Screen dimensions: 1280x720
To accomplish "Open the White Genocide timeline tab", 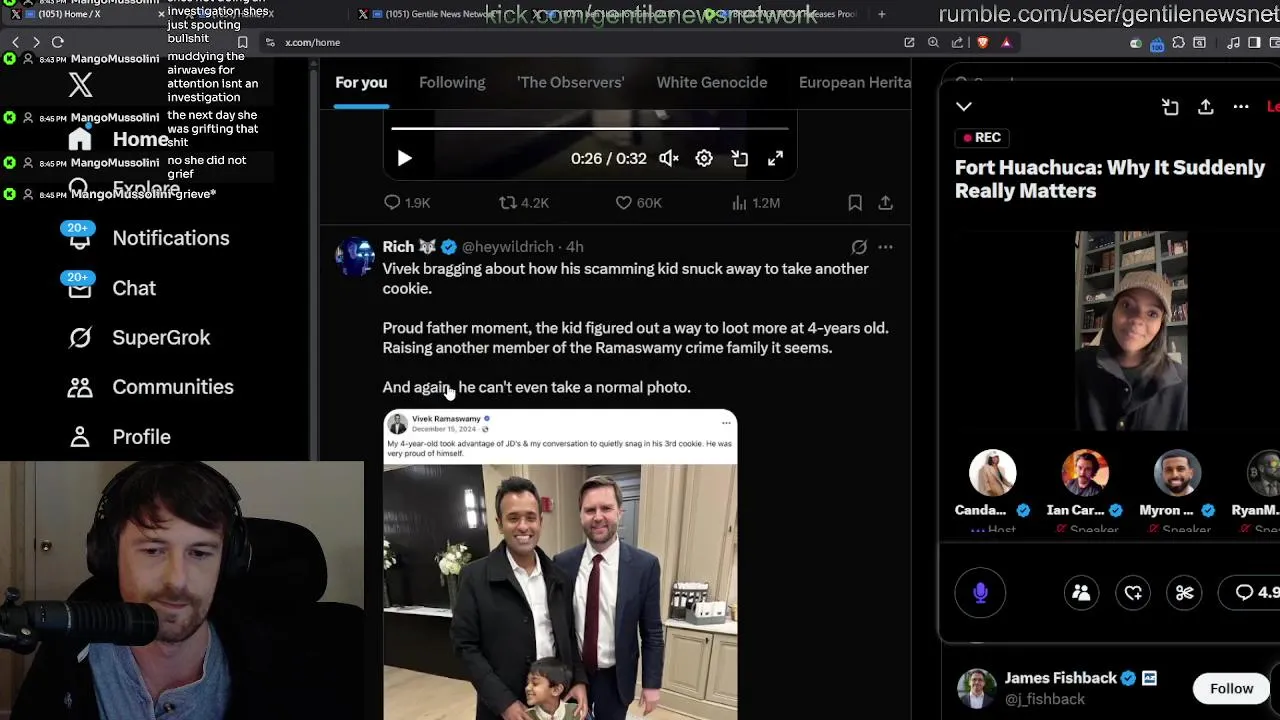I will (x=712, y=82).
